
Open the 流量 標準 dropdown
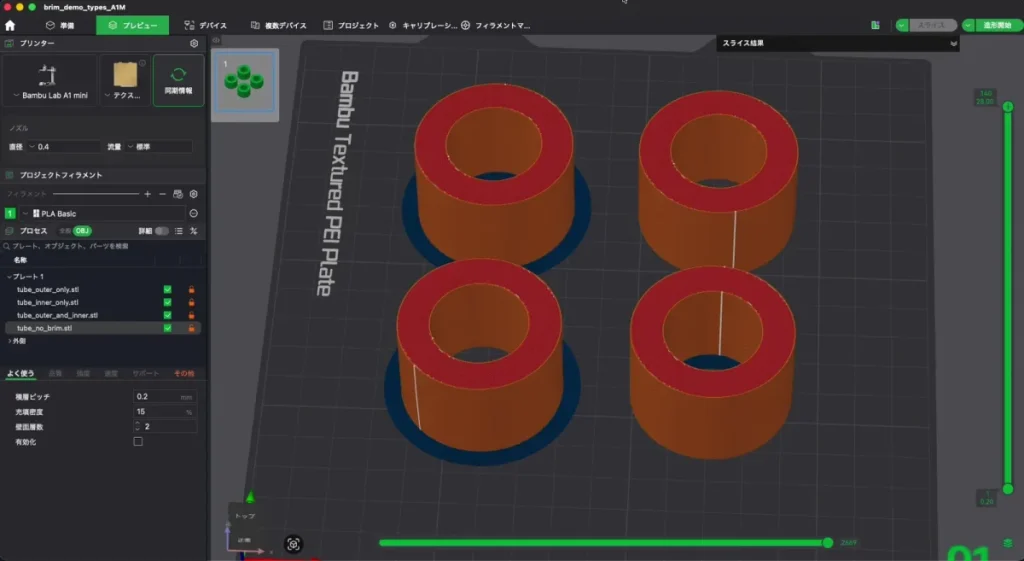point(159,147)
